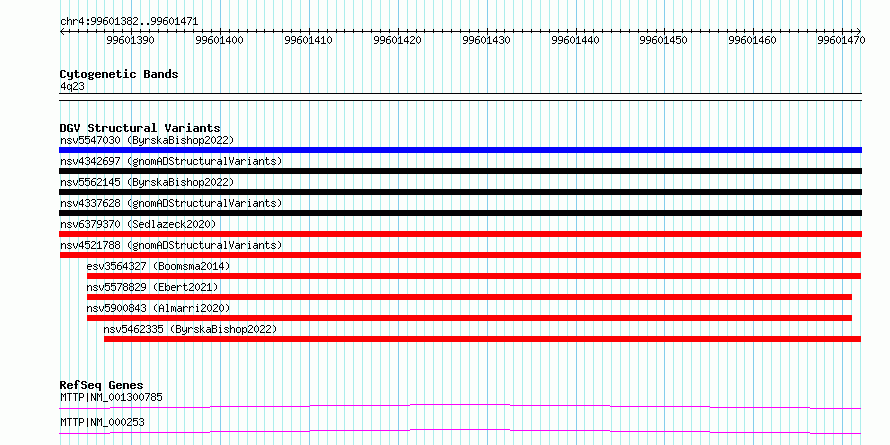The image size is (890, 445).
Task: Click the DGV Structural Variants track title
Action: point(140,128)
